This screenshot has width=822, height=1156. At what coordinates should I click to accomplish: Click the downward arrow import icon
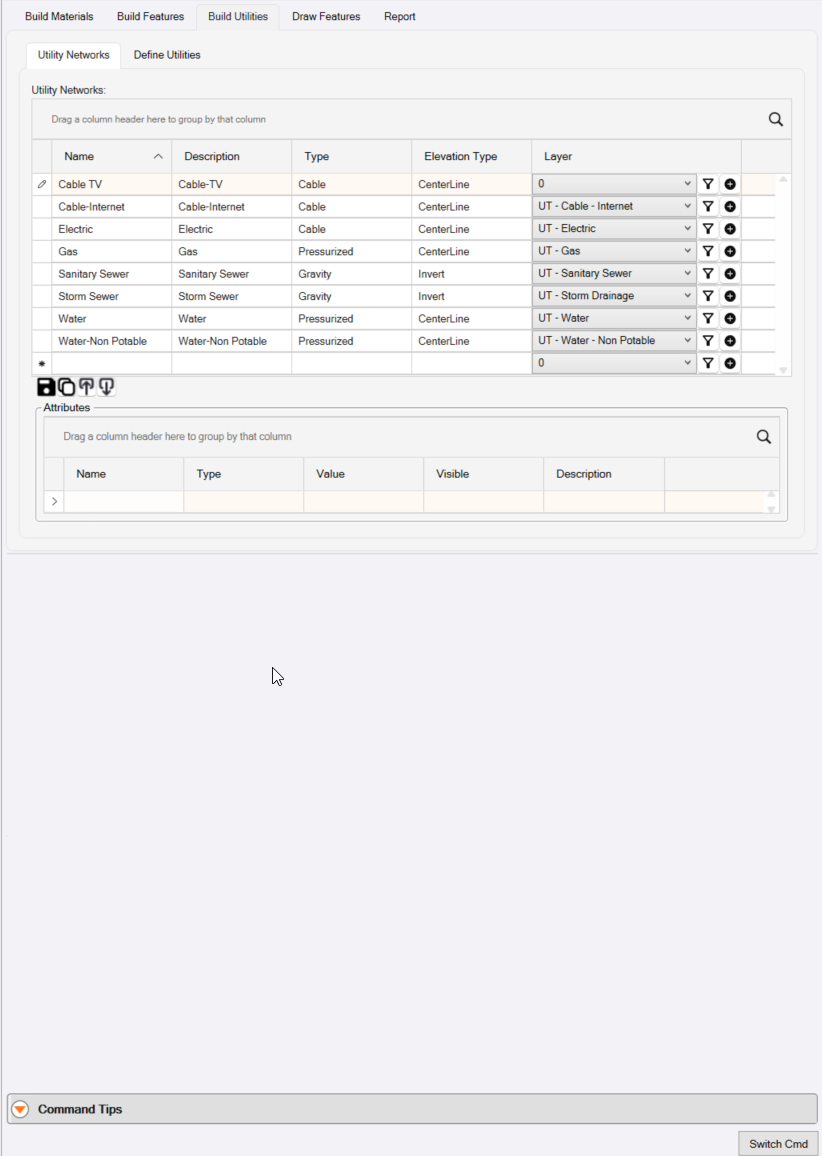click(x=106, y=386)
